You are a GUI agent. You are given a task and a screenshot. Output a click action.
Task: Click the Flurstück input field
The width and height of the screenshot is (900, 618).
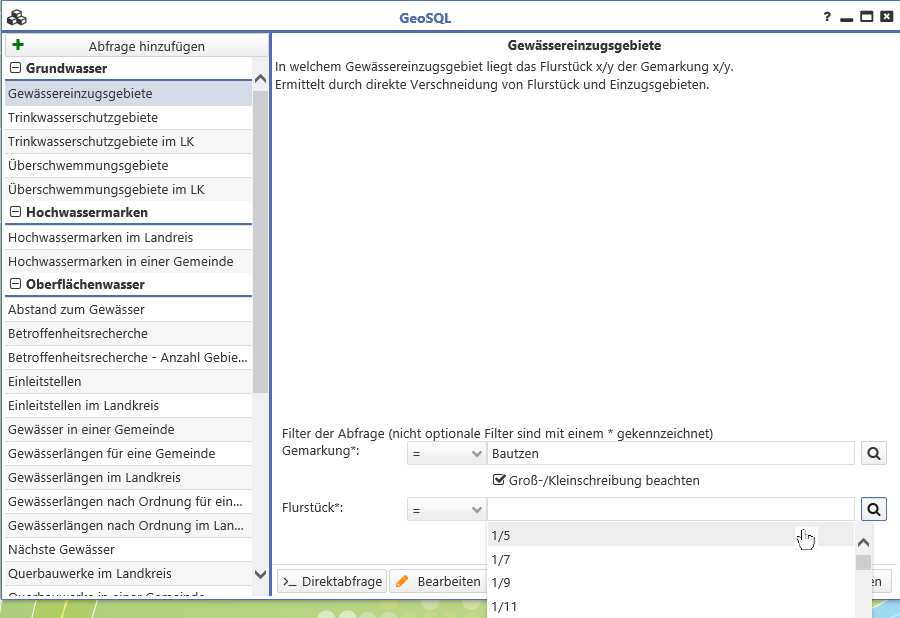pyautogui.click(x=670, y=509)
